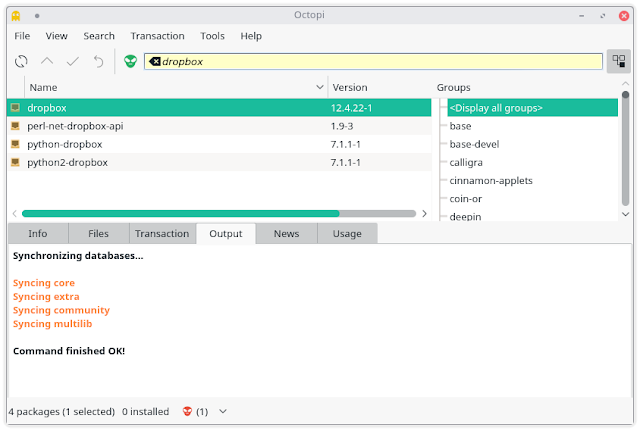This screenshot has height=431, width=640.
Task: Click the groups list up scroll arrow
Action: click(x=625, y=83)
